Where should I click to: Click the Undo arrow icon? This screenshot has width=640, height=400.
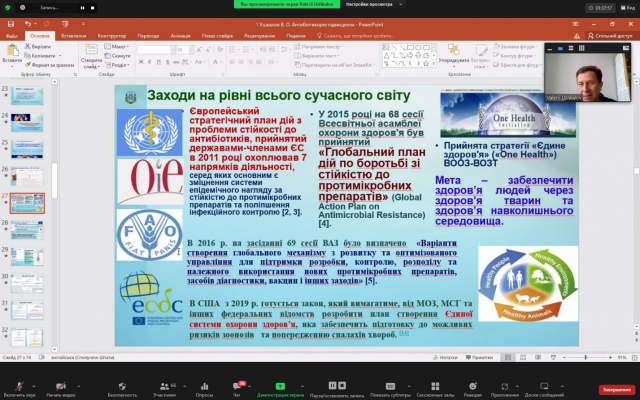(27, 24)
